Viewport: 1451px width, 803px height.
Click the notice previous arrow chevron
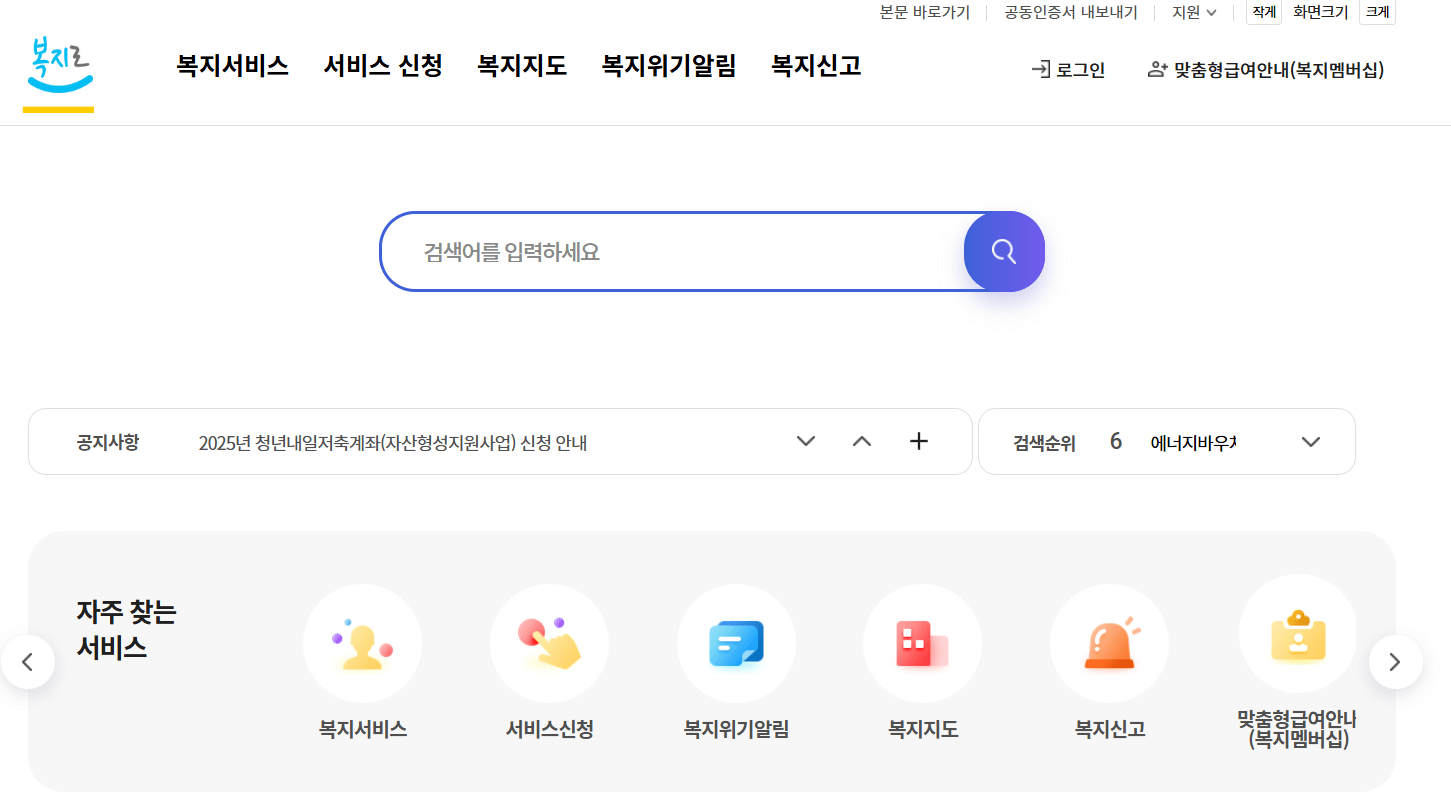[861, 441]
